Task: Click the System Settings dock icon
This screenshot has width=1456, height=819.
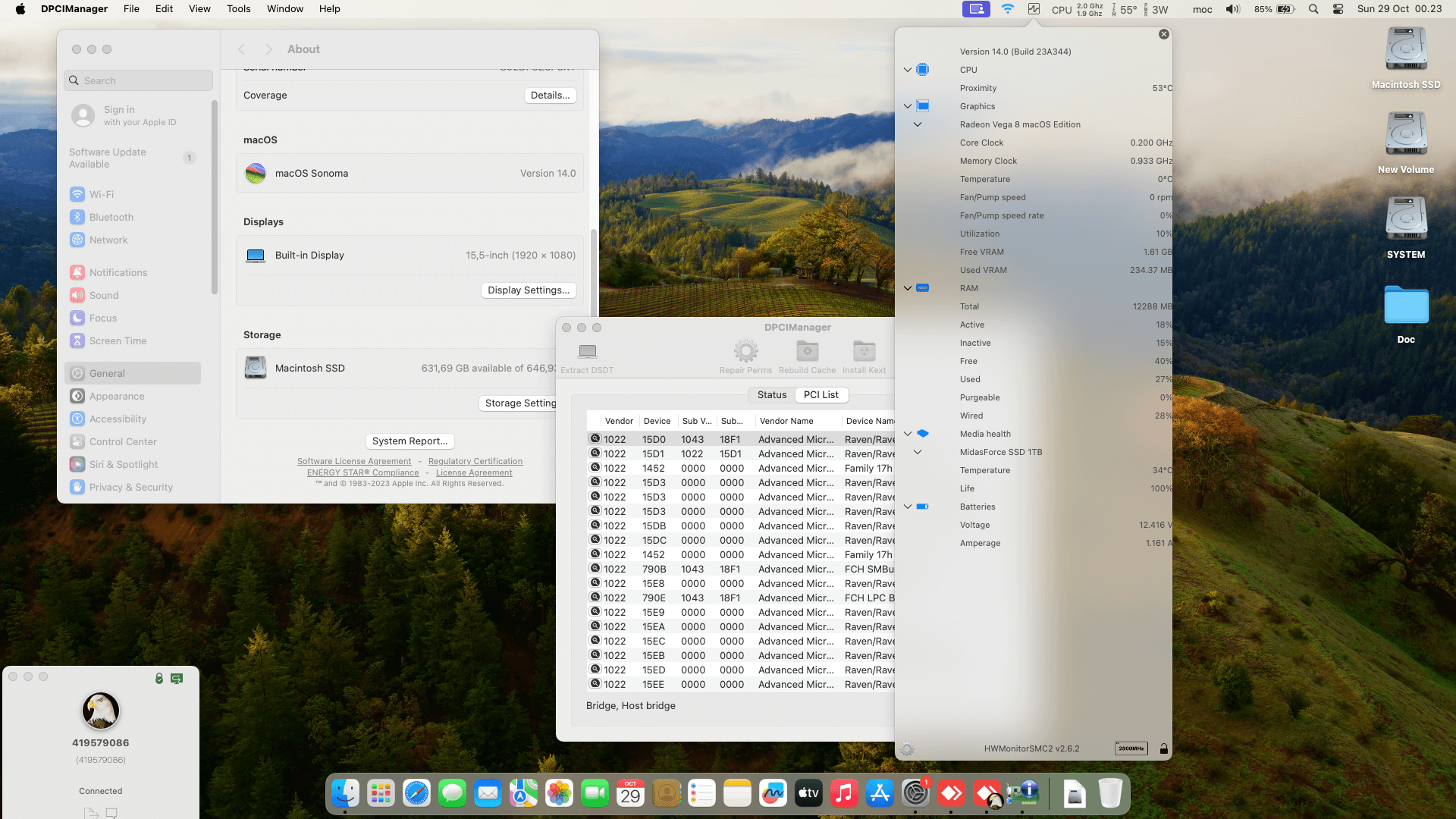Action: (x=915, y=793)
